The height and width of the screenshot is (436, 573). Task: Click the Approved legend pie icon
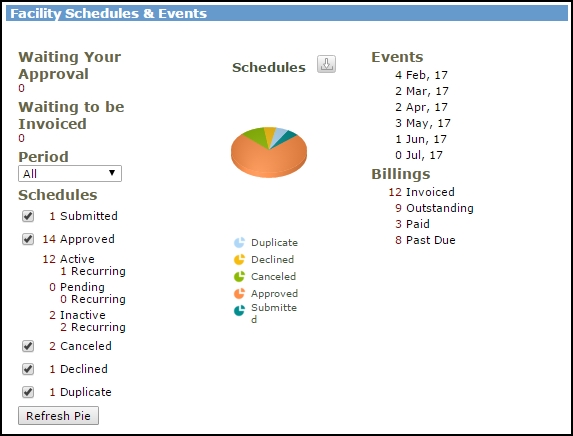tap(239, 293)
